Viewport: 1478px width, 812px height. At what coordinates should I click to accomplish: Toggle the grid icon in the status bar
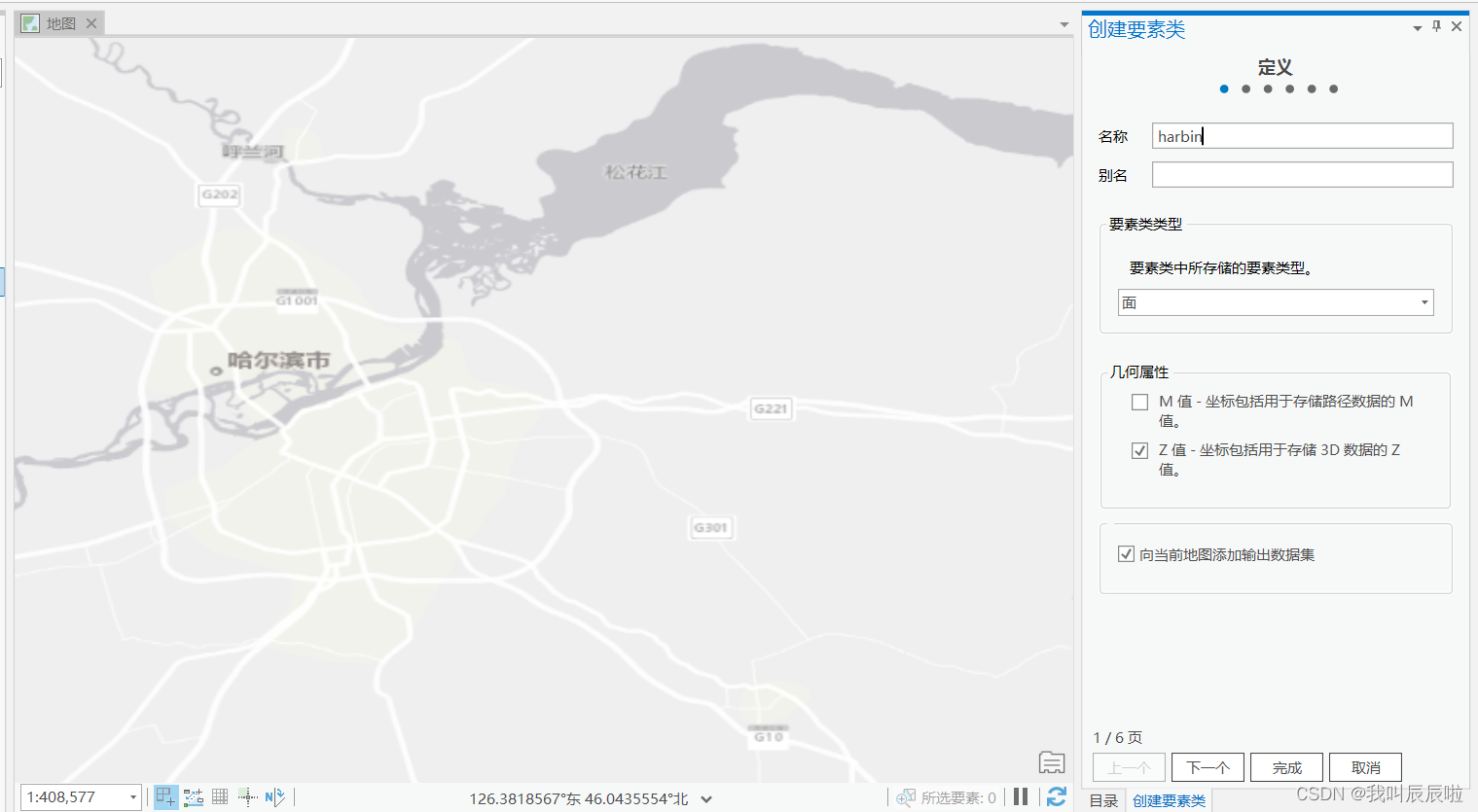click(220, 797)
